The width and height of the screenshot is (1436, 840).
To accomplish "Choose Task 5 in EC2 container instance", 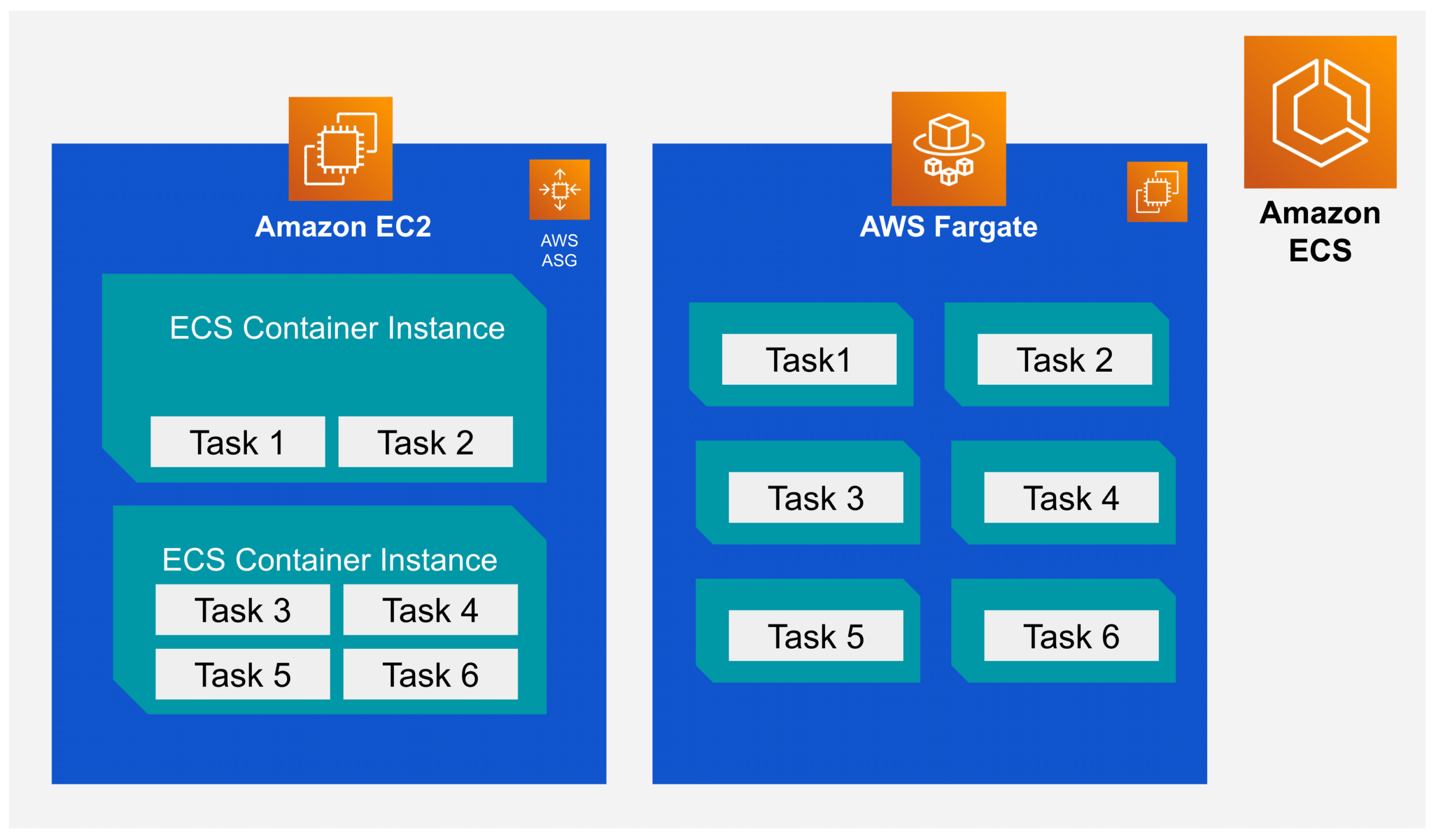I will (243, 674).
